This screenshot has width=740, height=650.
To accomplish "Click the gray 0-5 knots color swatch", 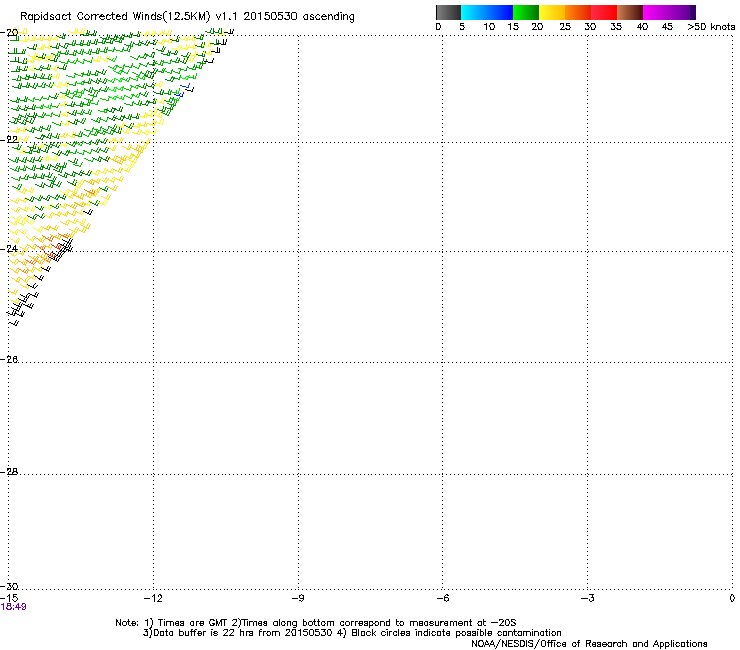I will coord(448,12).
